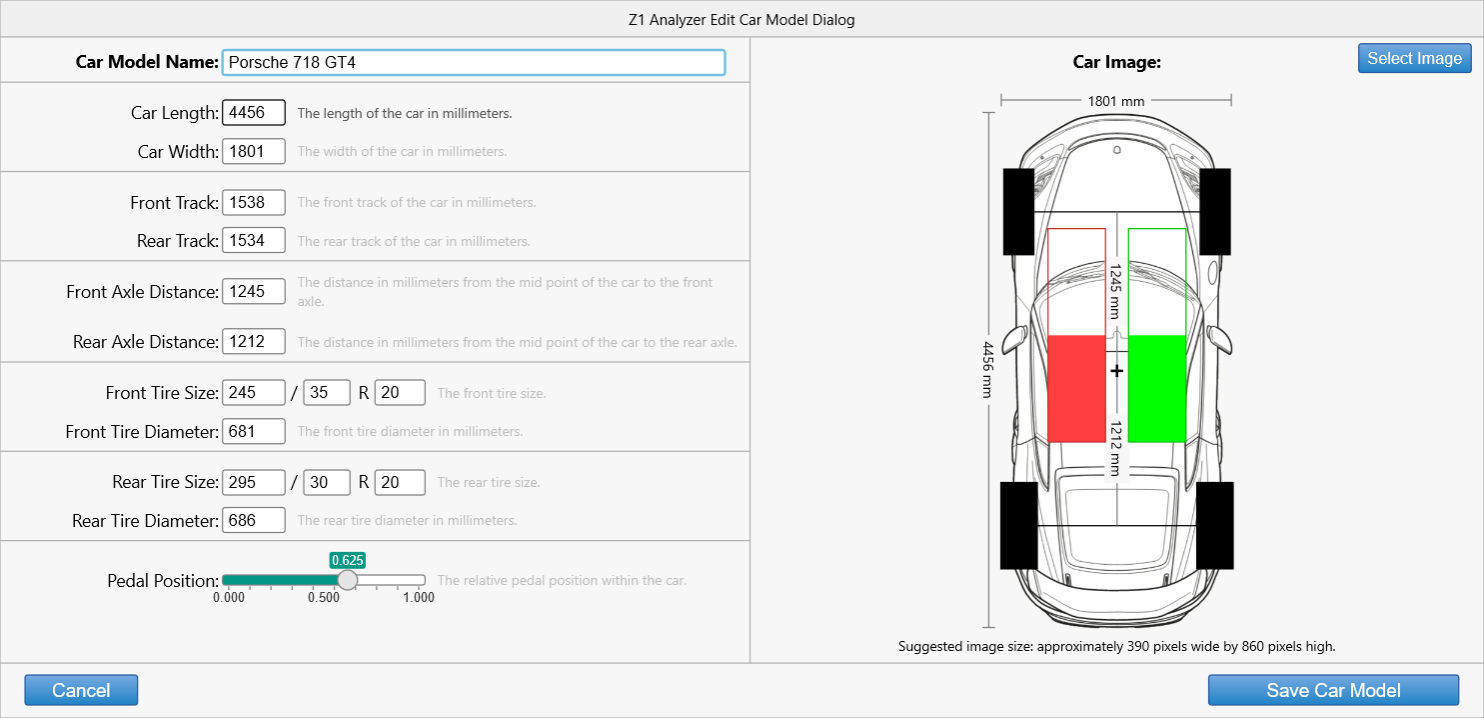Click the Cancel button
This screenshot has height=718, width=1484.
pos(81,690)
